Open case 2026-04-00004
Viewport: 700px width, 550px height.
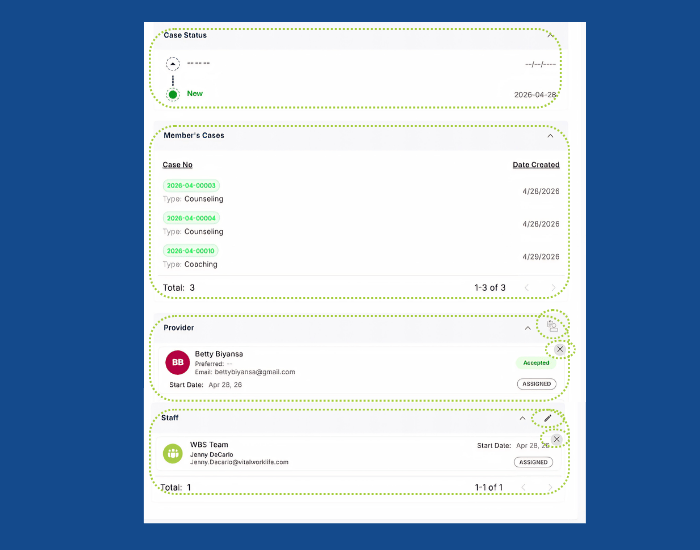(191, 218)
